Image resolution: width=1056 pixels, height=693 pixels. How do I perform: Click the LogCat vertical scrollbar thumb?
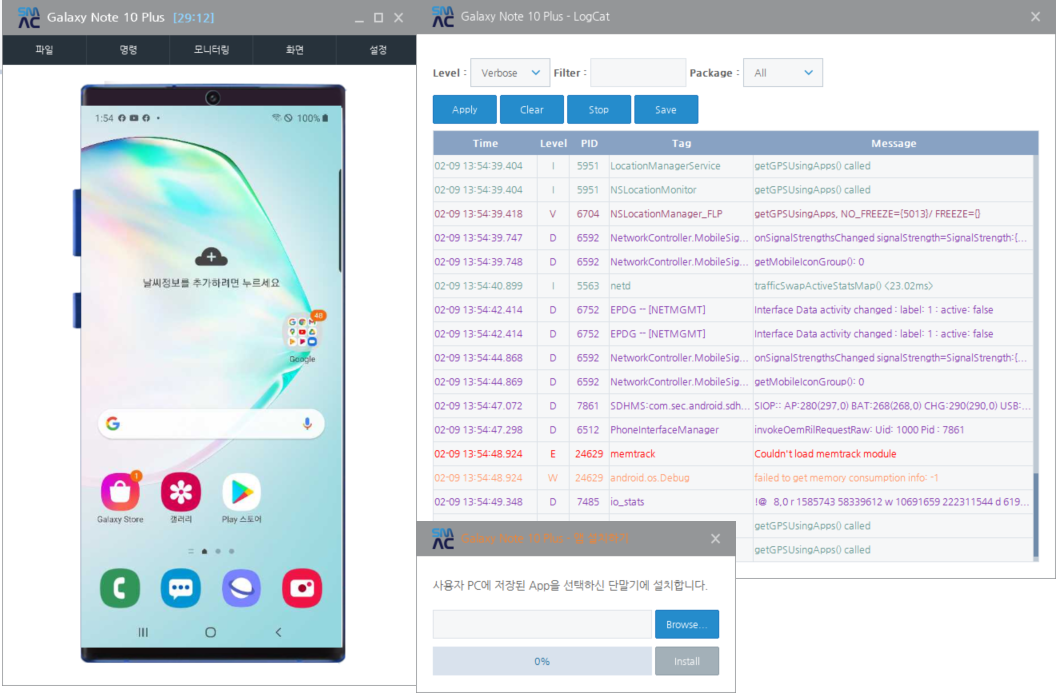(x=1036, y=515)
